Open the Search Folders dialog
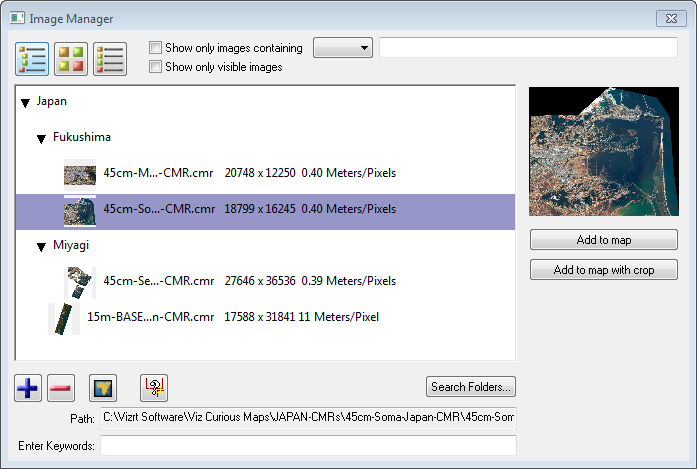 pyautogui.click(x=471, y=387)
